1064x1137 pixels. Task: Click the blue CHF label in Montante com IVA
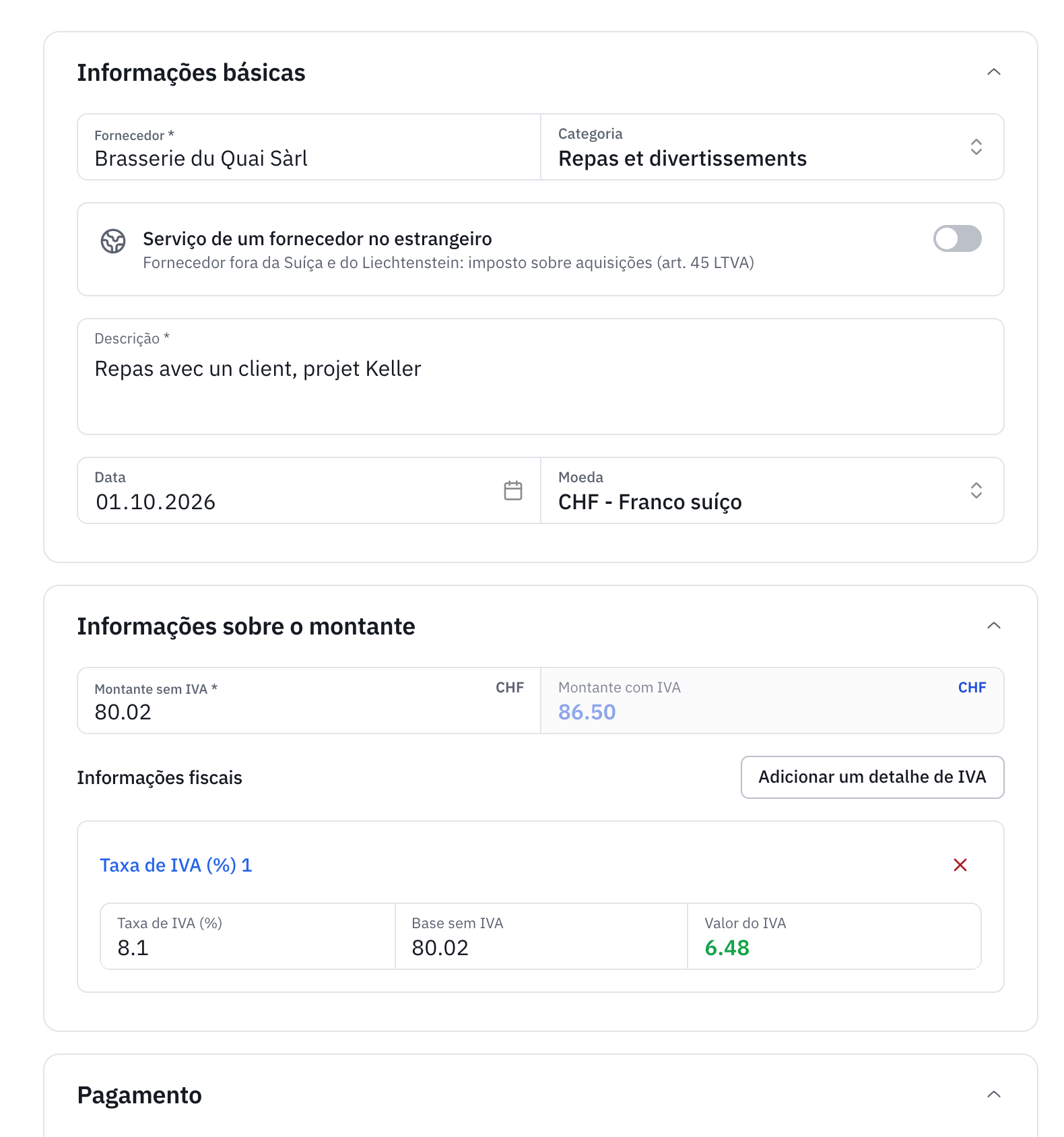coord(972,687)
